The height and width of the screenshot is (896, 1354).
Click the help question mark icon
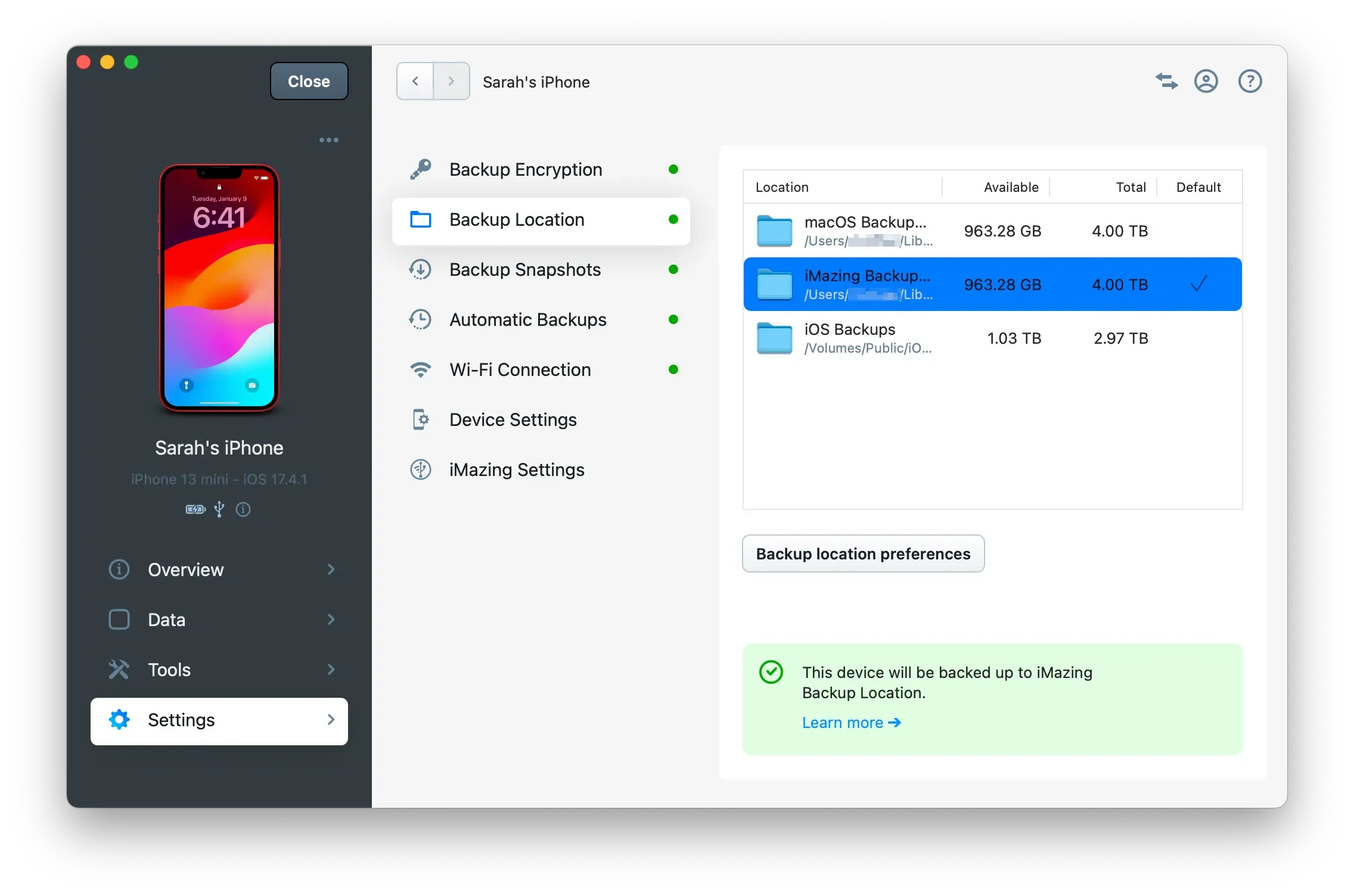pos(1249,81)
